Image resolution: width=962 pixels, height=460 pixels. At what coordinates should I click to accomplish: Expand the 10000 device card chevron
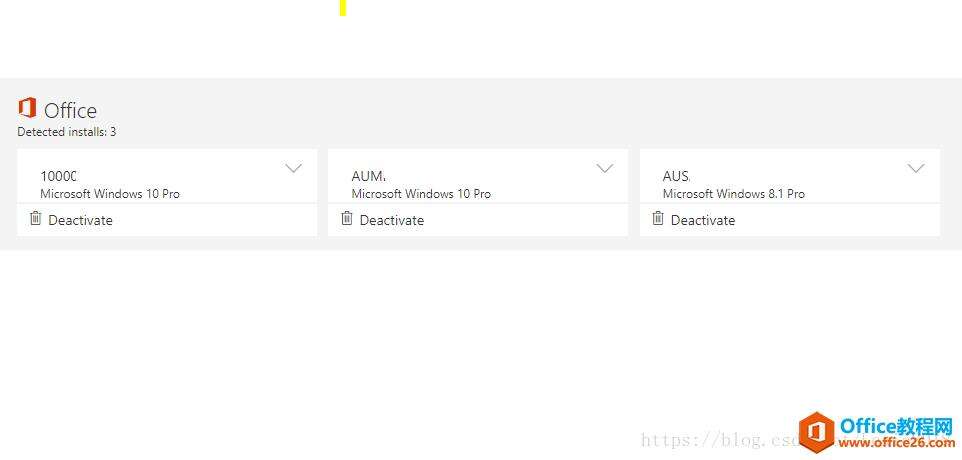pos(294,169)
